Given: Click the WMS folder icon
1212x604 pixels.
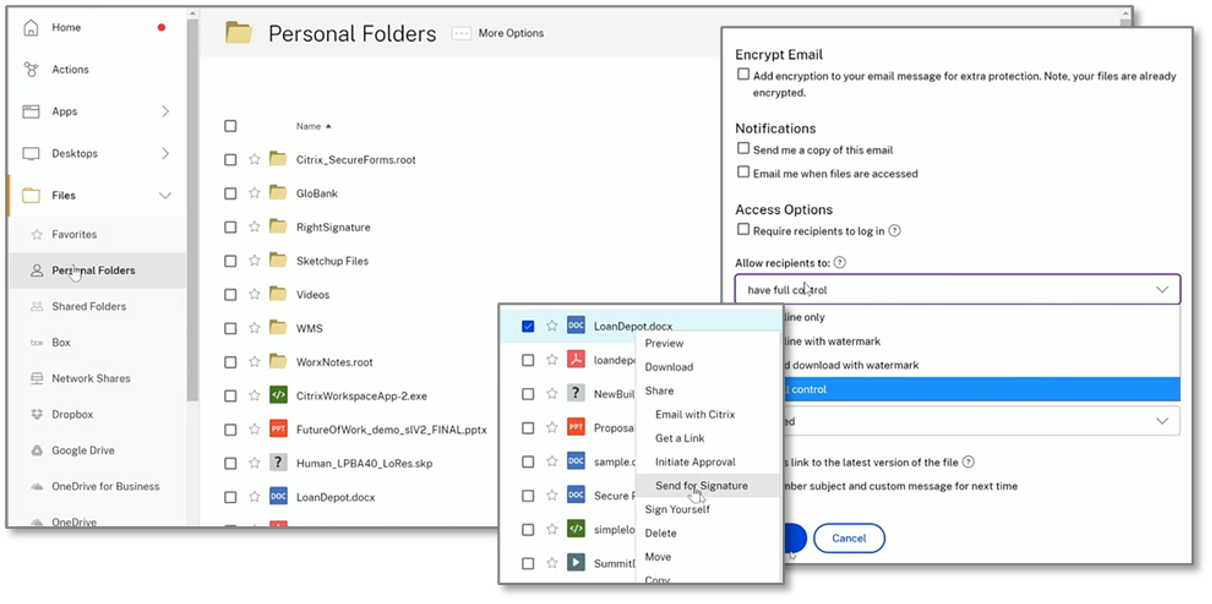Looking at the screenshot, I should click(278, 328).
